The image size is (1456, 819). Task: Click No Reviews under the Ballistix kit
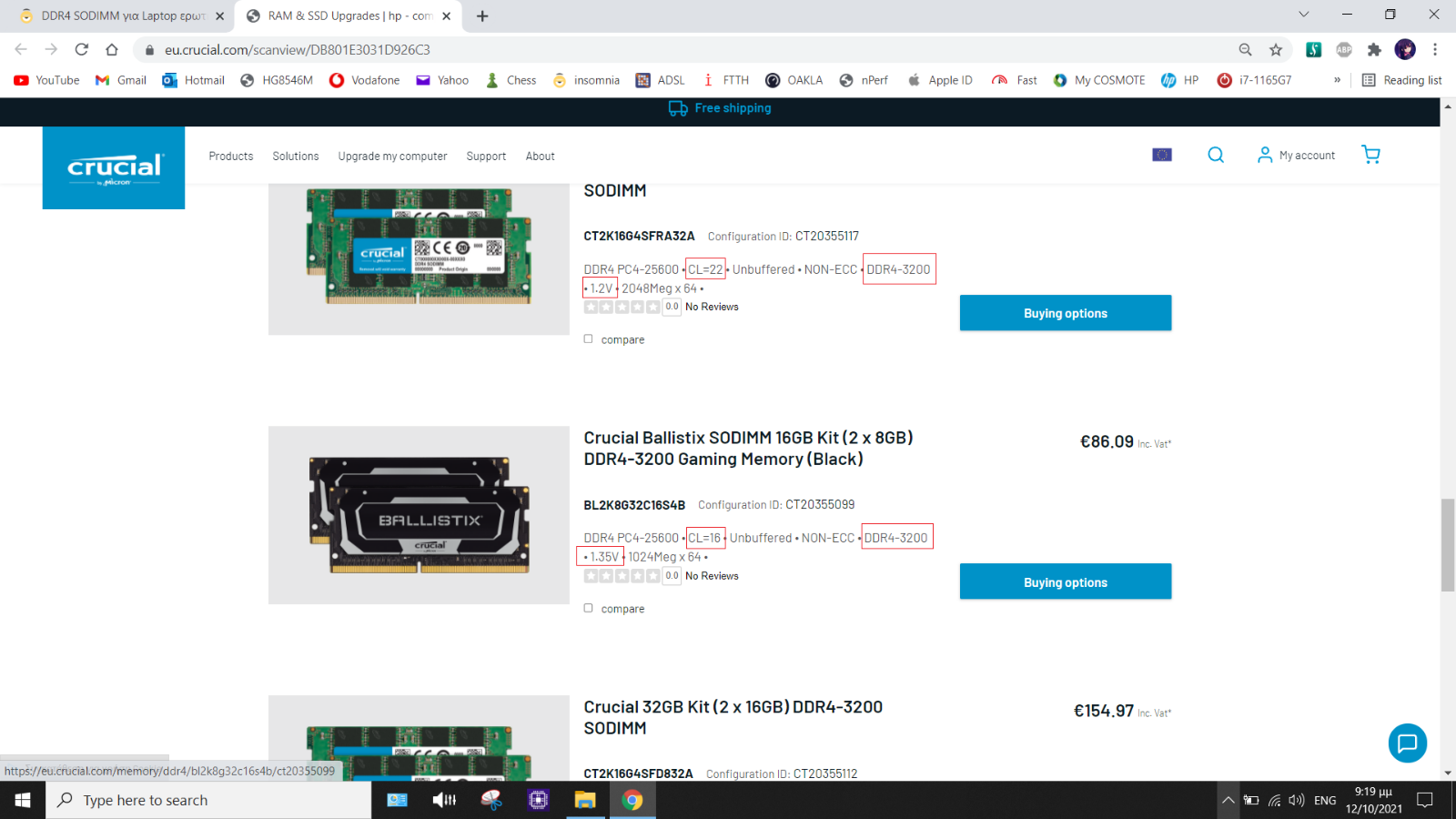click(712, 576)
